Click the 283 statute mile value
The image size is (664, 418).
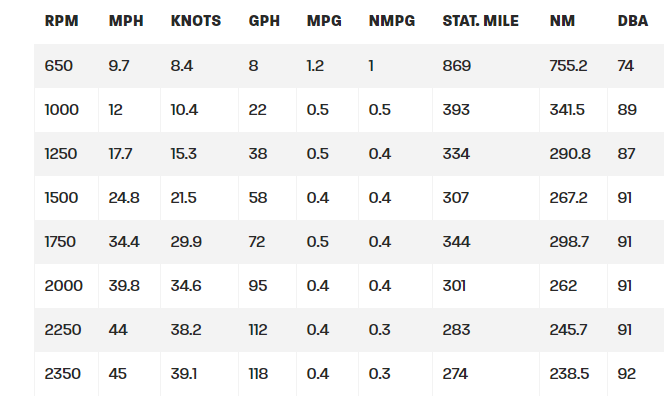[455, 330]
